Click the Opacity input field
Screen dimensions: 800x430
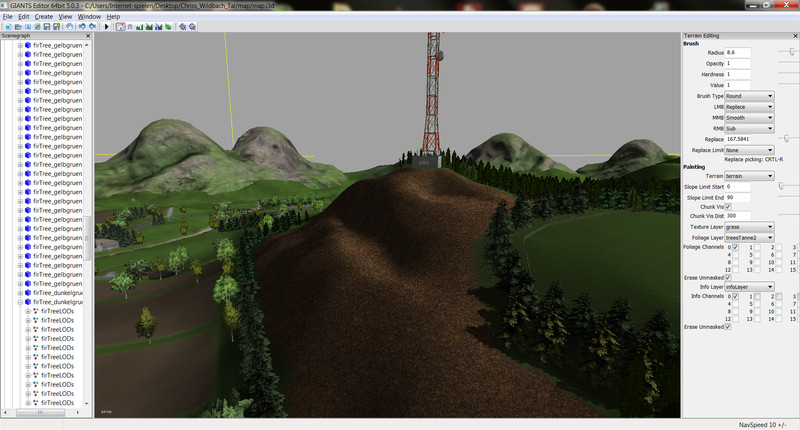click(x=737, y=63)
